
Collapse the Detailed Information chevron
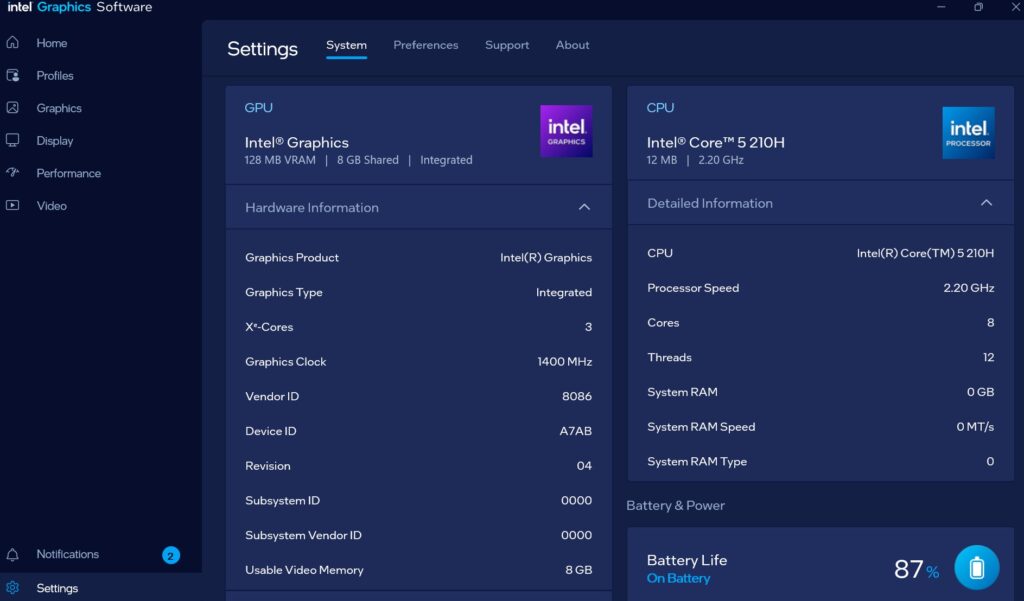point(986,203)
